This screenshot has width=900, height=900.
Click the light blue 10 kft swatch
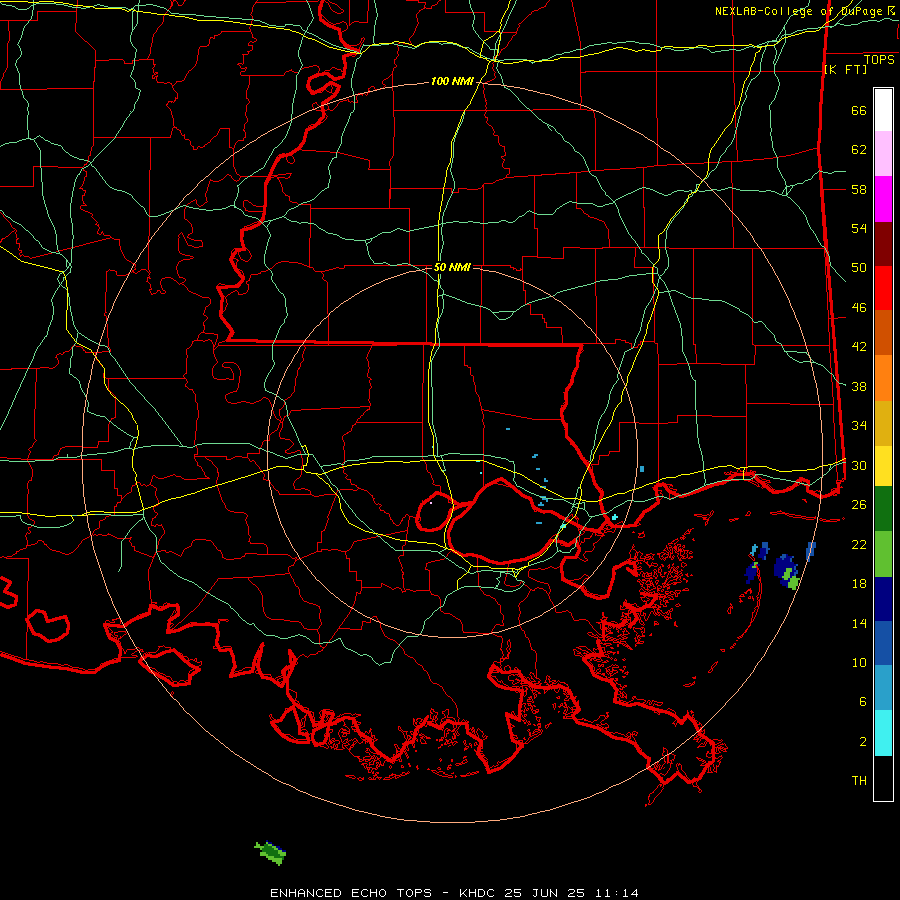[x=883, y=688]
